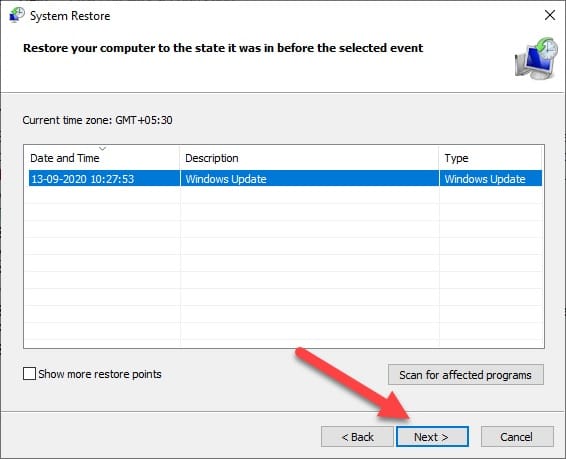Close the System Restore dialog
566x459 pixels.
tap(550, 15)
